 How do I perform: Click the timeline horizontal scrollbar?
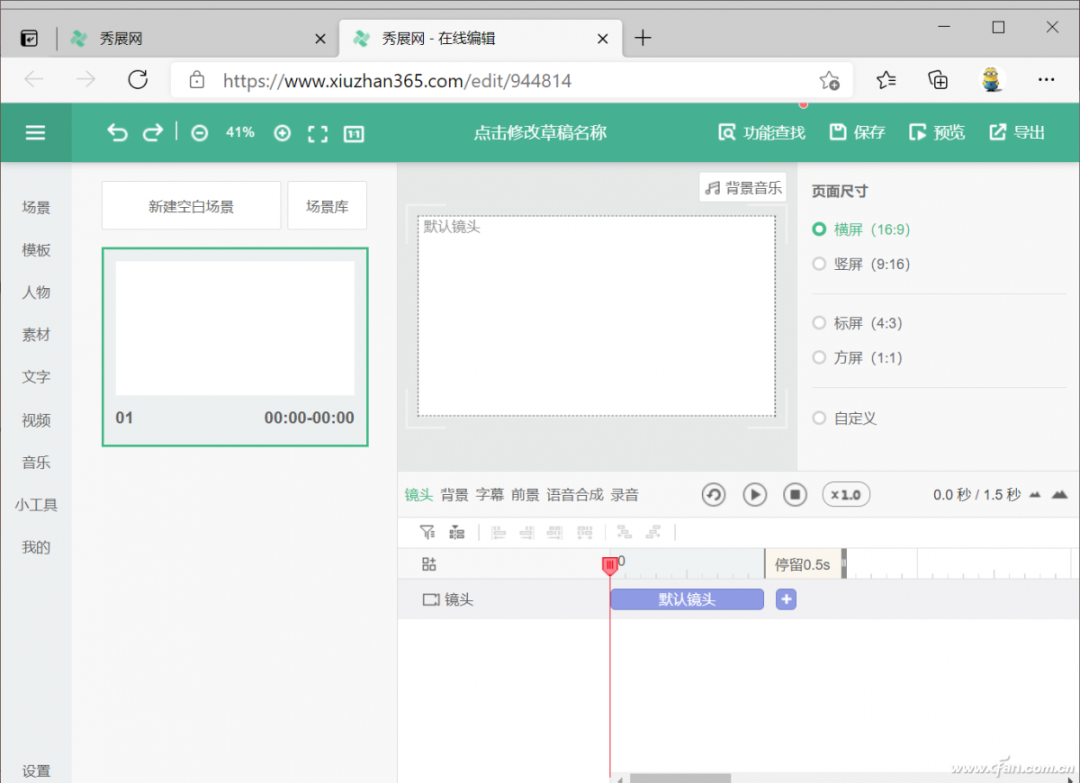coord(680,779)
